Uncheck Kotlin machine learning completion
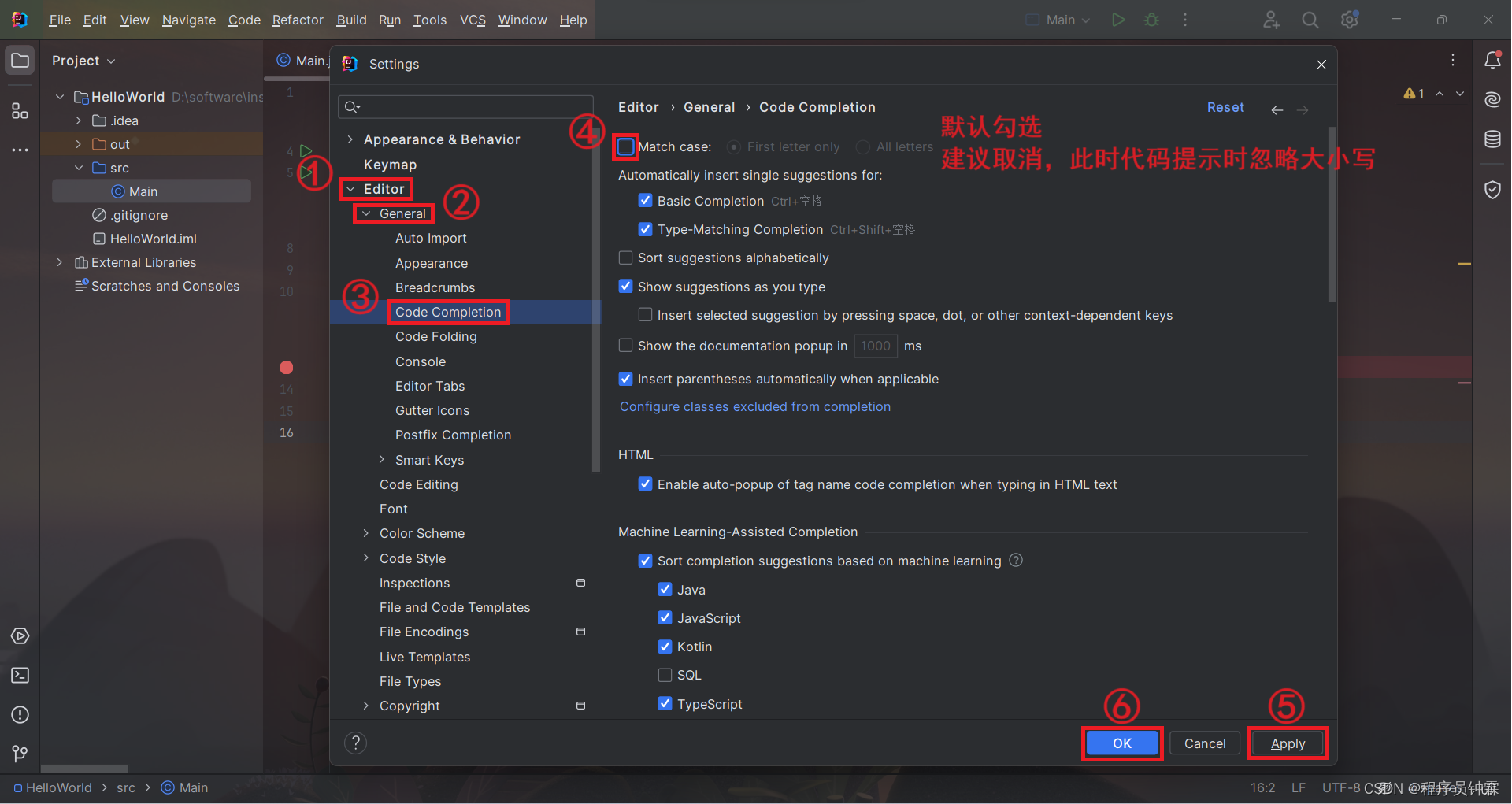The image size is (1512, 804). (665, 646)
